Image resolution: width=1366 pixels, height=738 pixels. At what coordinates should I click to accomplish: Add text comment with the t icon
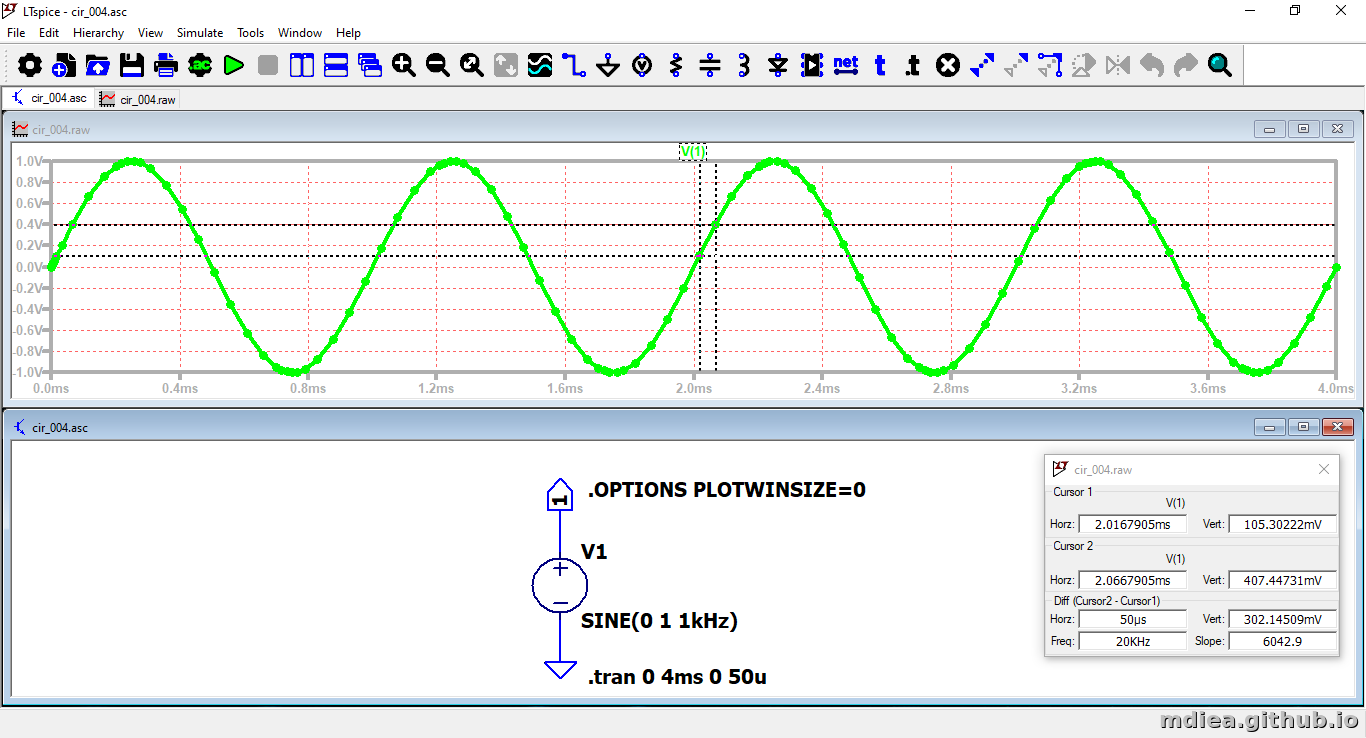coord(880,66)
